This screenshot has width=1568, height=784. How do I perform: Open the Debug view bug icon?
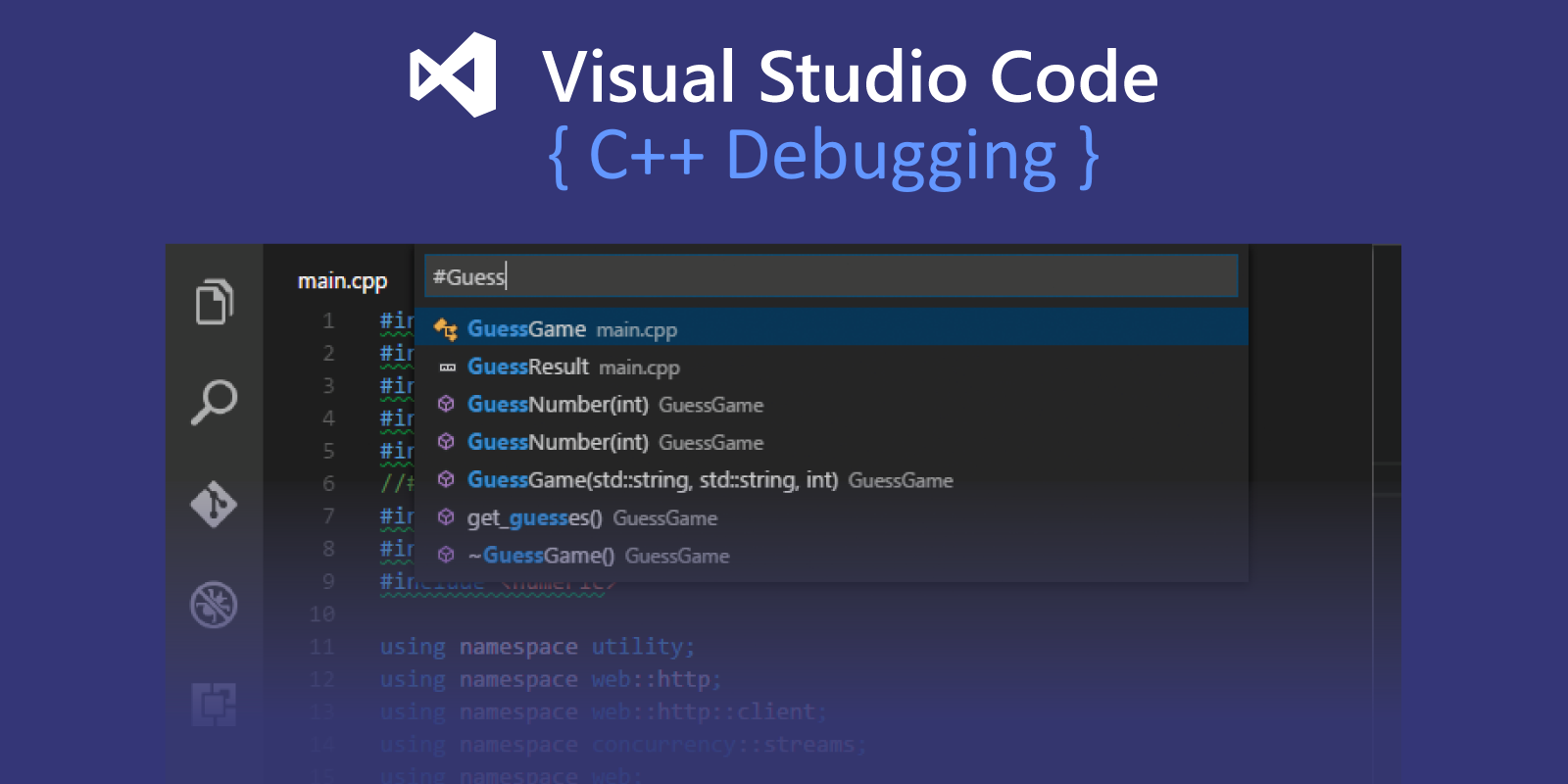(214, 605)
